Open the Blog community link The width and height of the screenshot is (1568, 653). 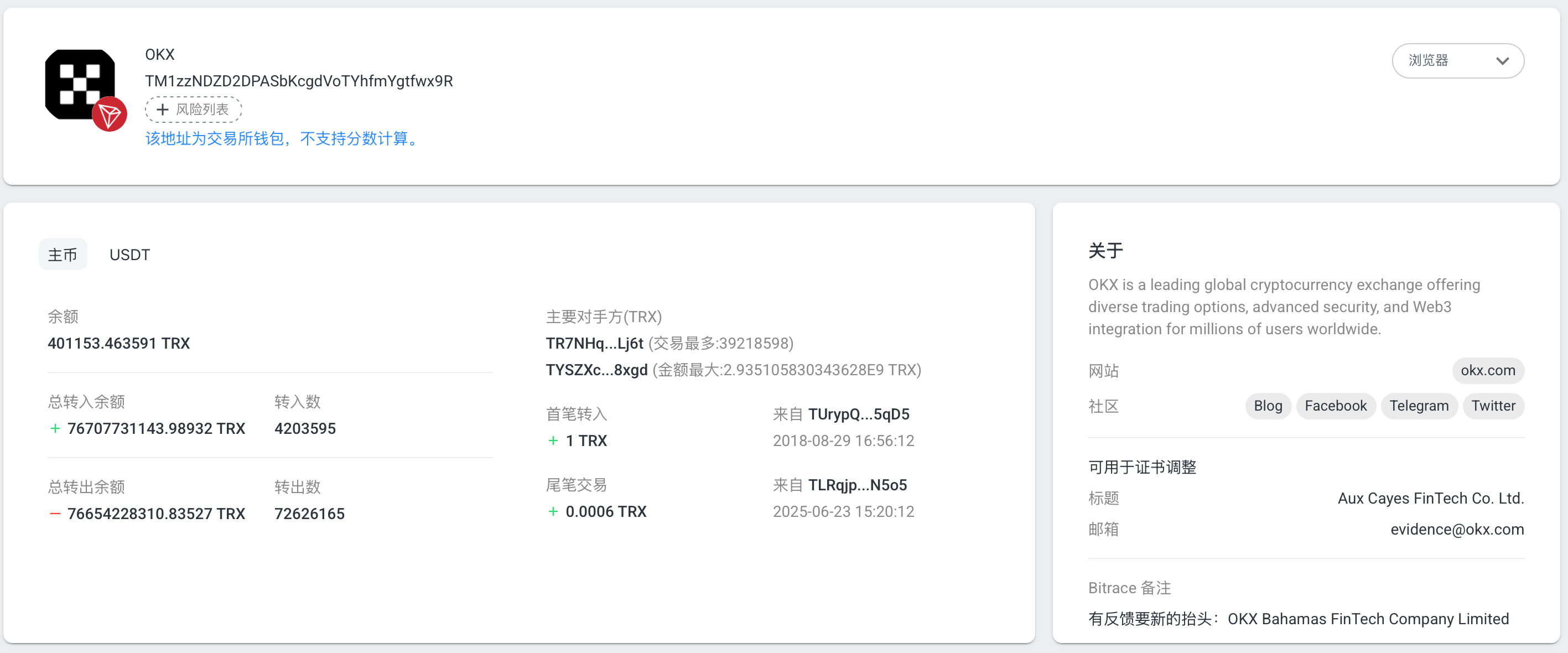[x=1268, y=406]
